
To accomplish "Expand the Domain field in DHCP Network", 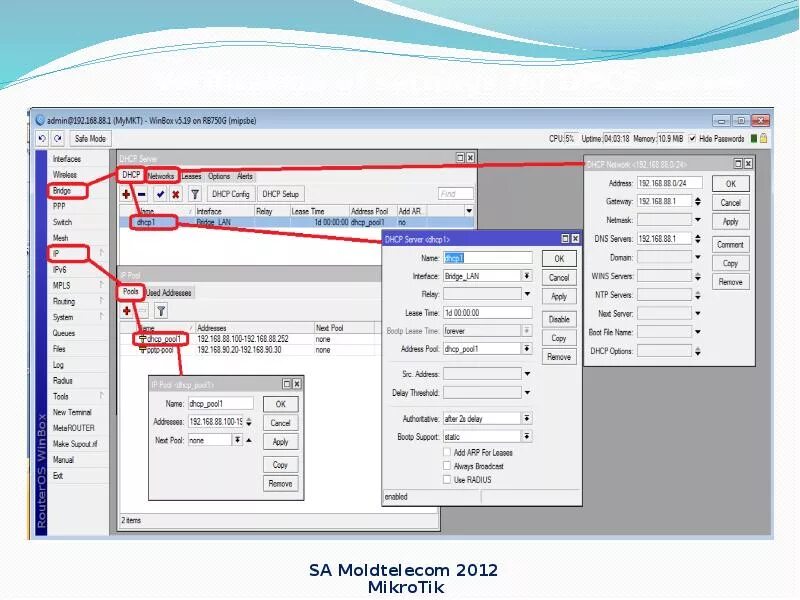I will coord(697,257).
